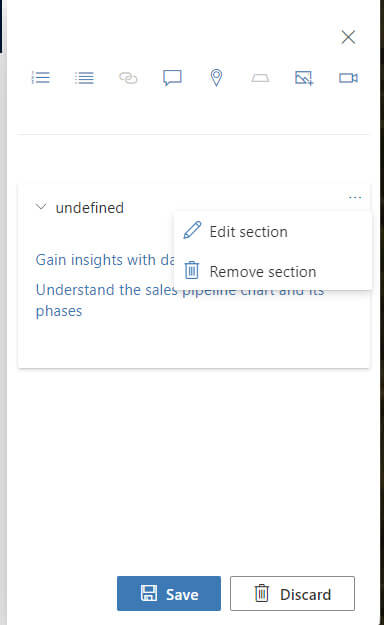Open the Gain insights link
This screenshot has height=625, width=384.
105,260
